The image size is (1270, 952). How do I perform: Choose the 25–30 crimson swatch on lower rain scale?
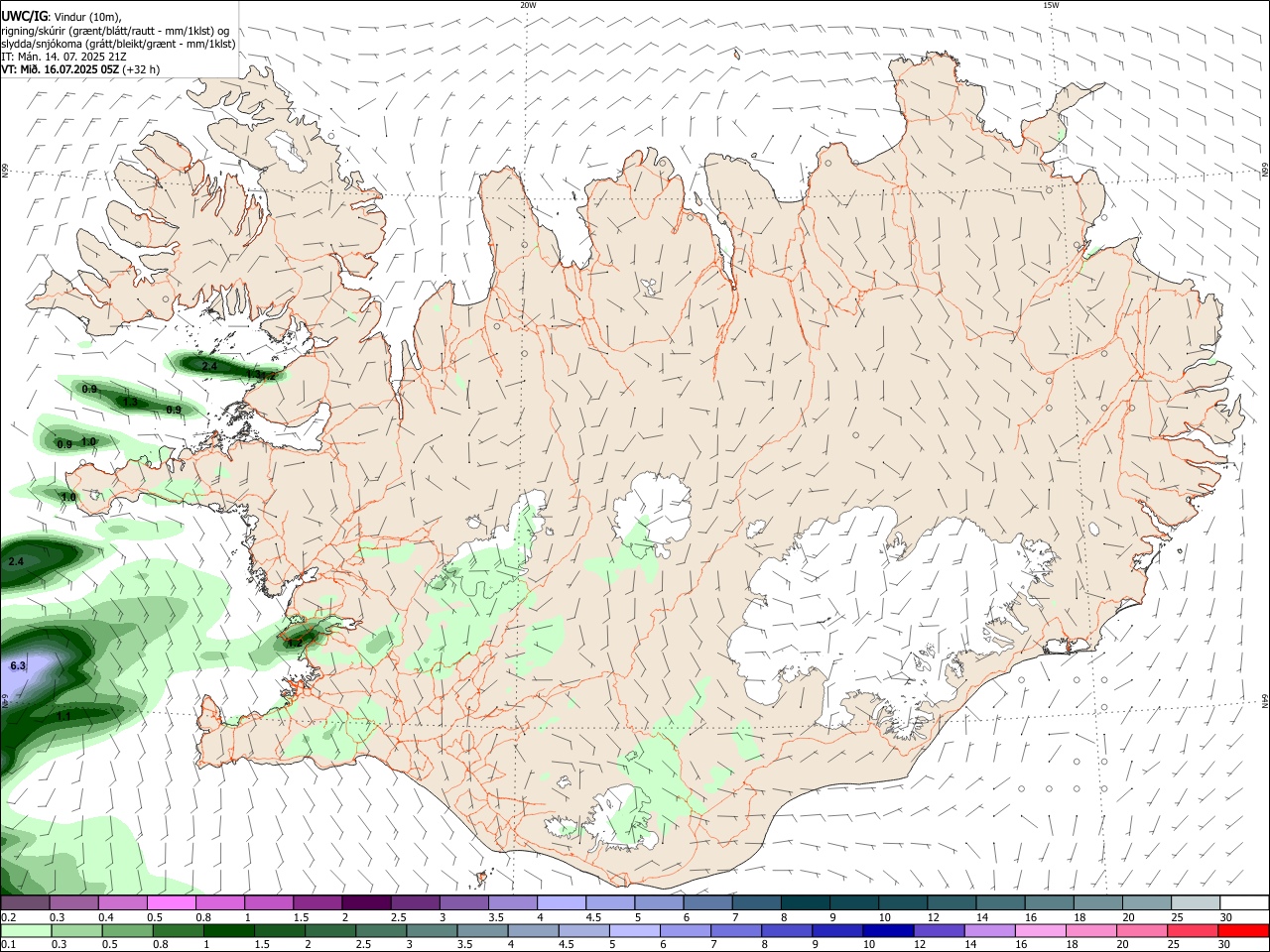tap(1193, 930)
